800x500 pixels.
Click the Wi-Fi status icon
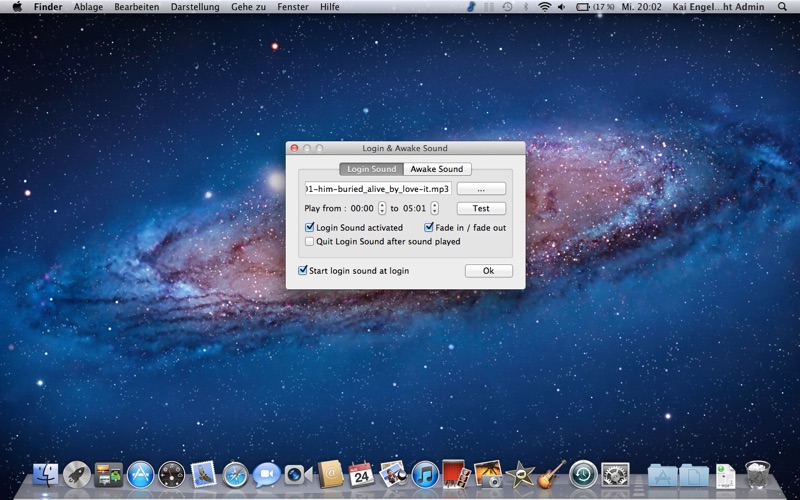point(544,7)
